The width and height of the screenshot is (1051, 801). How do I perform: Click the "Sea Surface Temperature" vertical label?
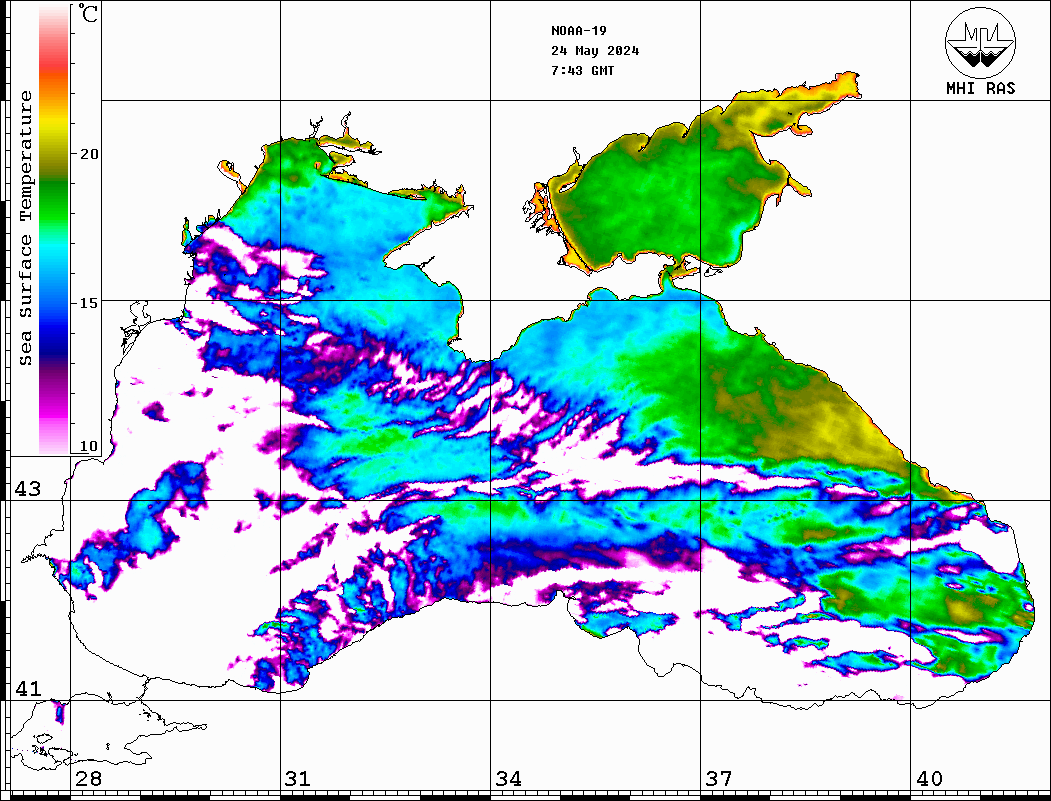tap(25, 228)
